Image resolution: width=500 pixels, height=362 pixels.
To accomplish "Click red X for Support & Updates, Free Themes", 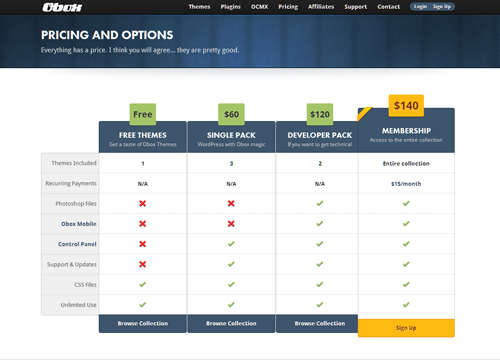I will point(143,264).
